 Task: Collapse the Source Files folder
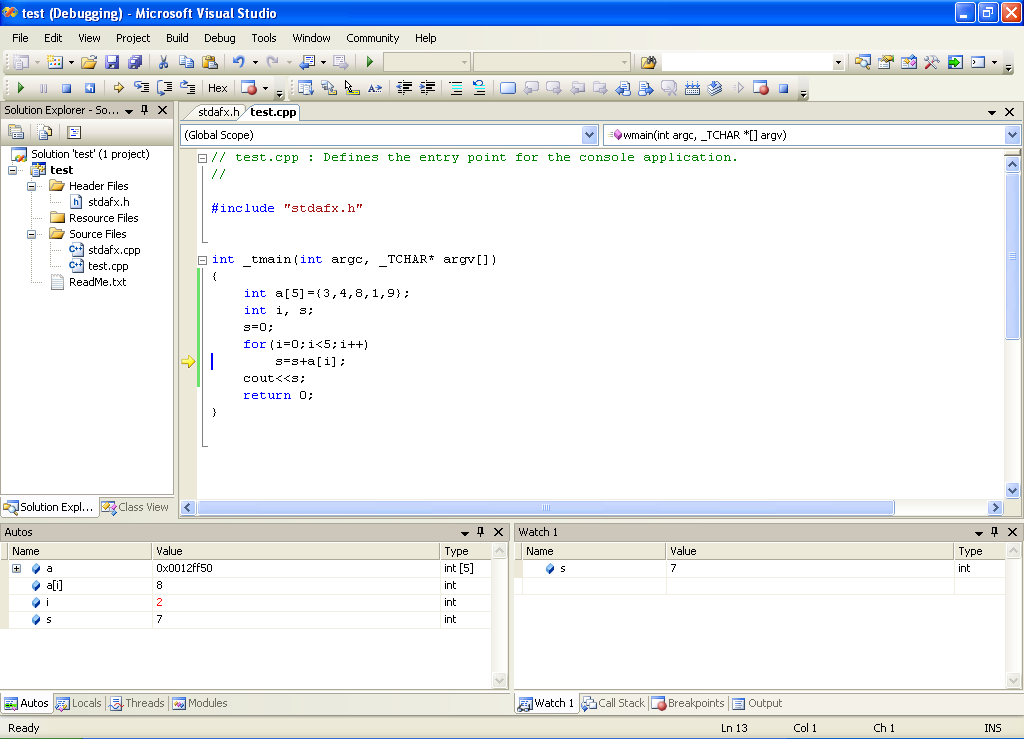coord(31,234)
